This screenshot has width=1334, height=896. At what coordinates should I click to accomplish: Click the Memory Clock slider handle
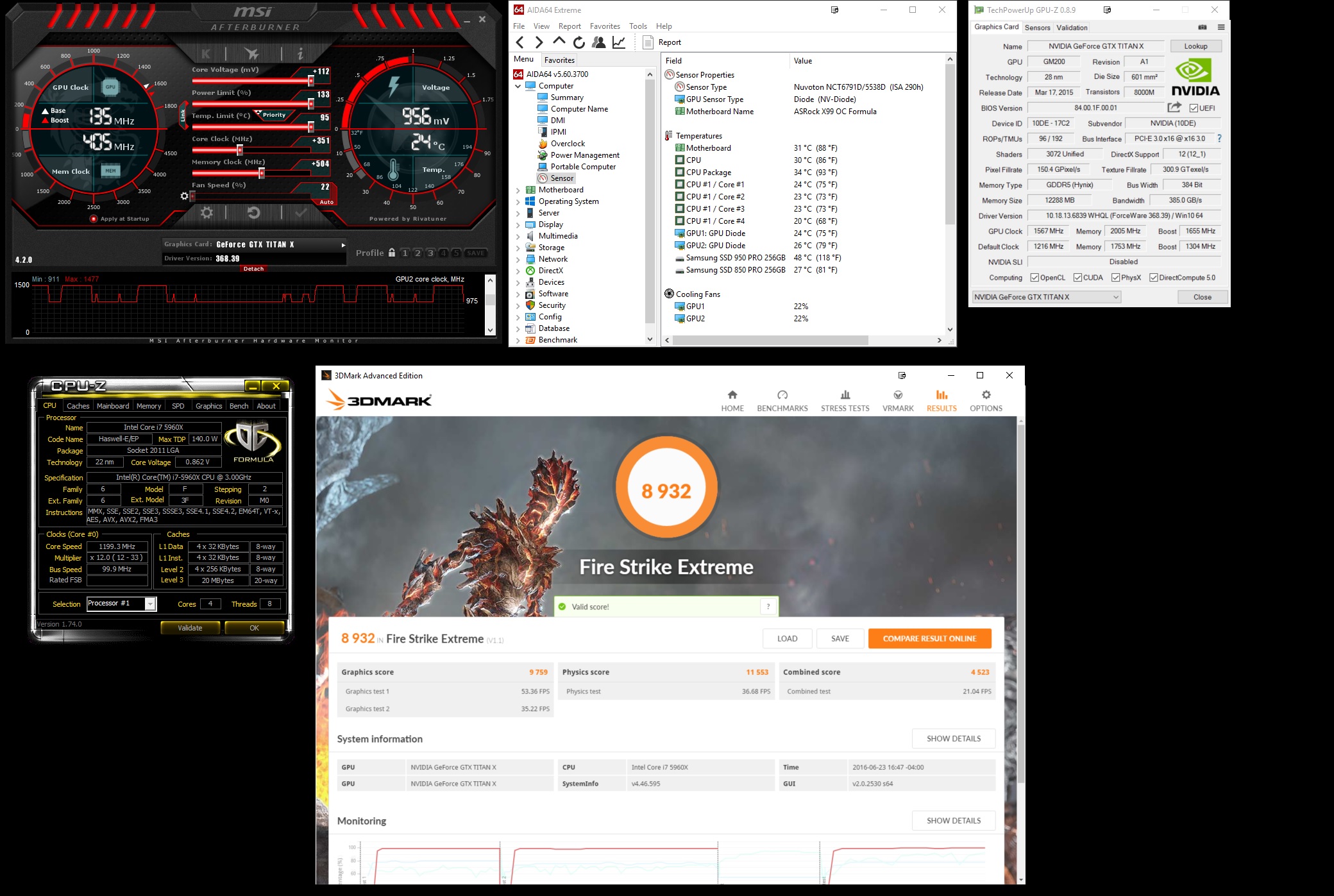[x=262, y=174]
